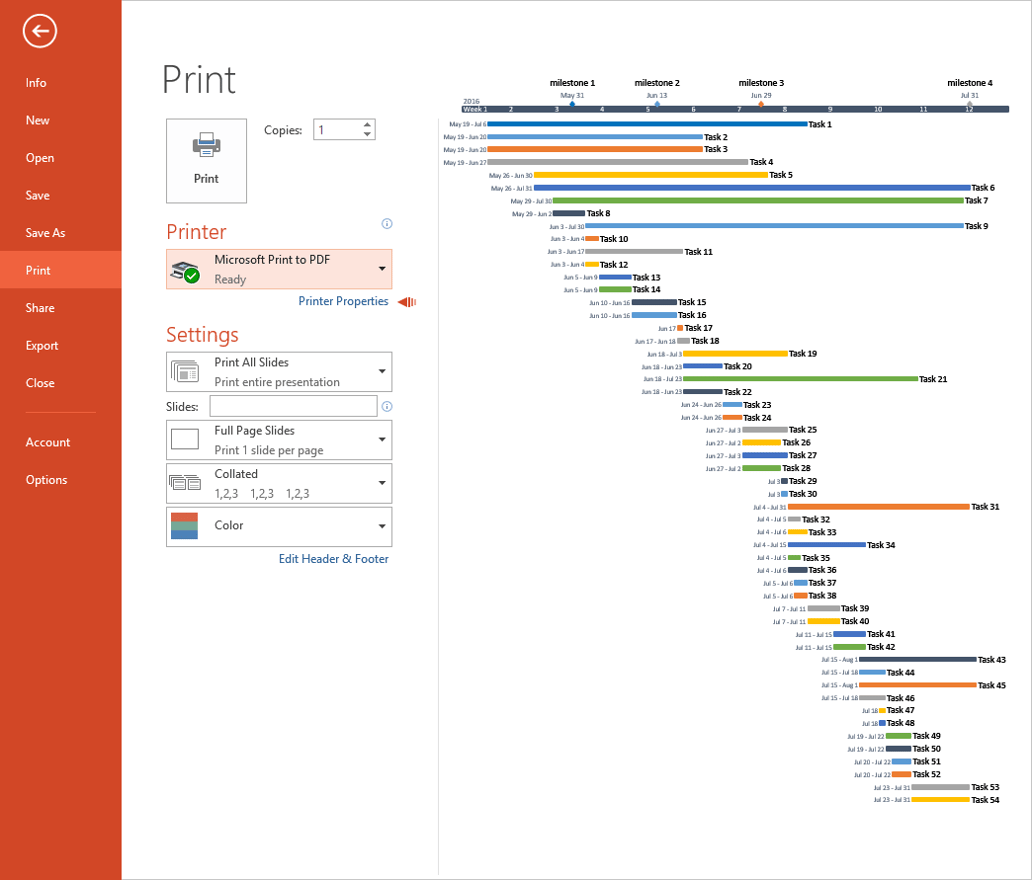Screen dimensions: 1032x880
Task: Click the Print All Slides preview icon
Action: point(186,371)
